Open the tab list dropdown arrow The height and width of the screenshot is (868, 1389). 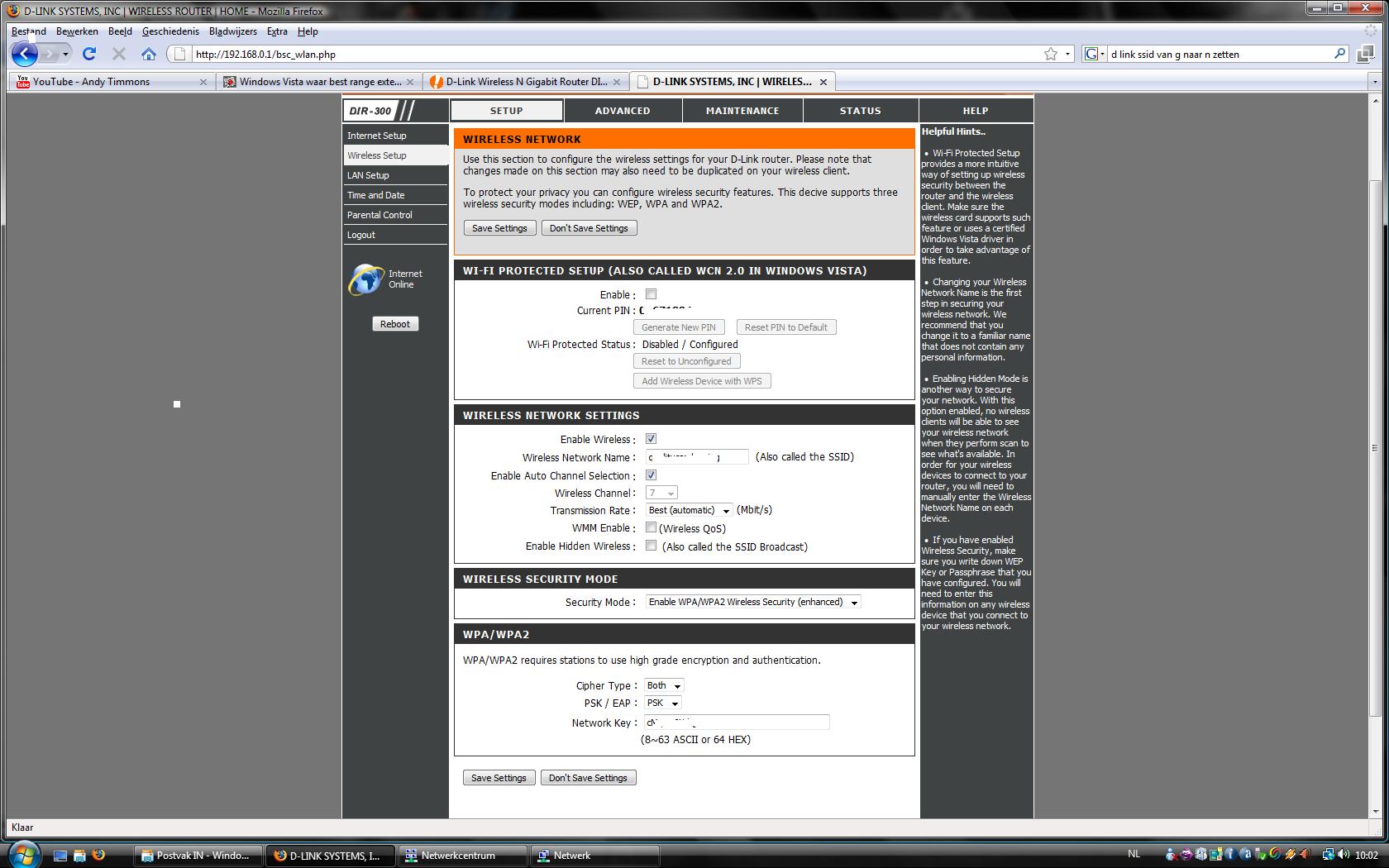pos(1375,82)
